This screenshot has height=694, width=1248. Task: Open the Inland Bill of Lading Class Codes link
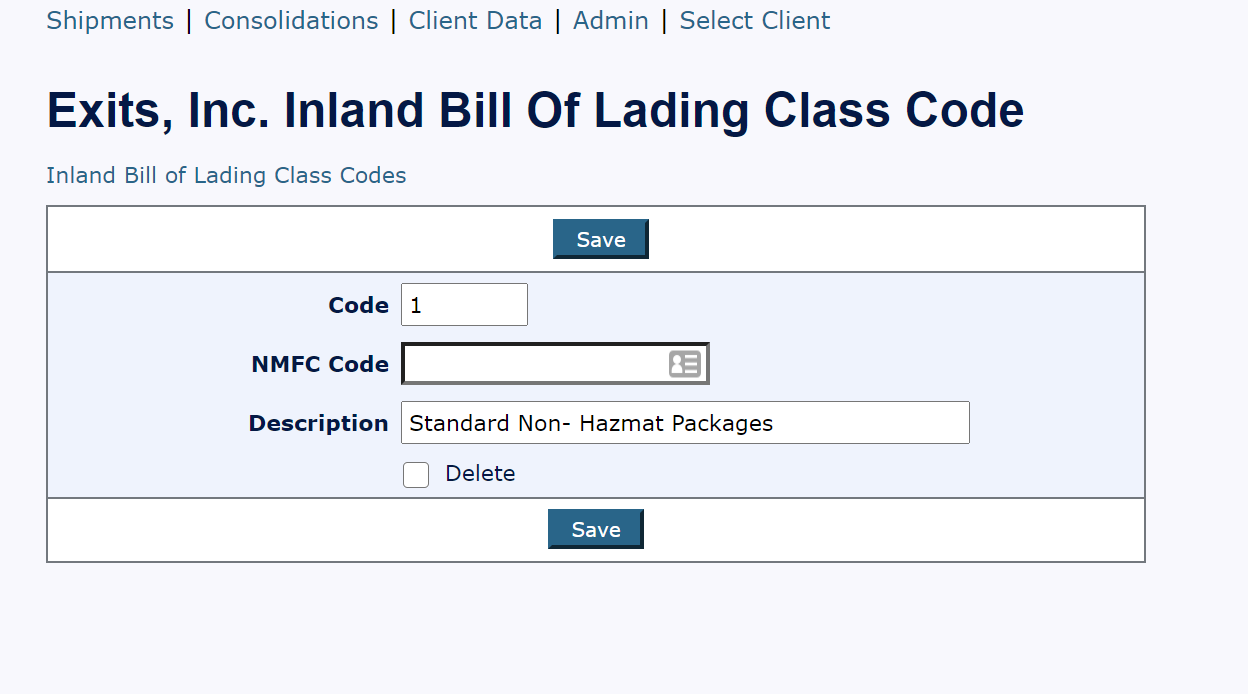(x=226, y=175)
